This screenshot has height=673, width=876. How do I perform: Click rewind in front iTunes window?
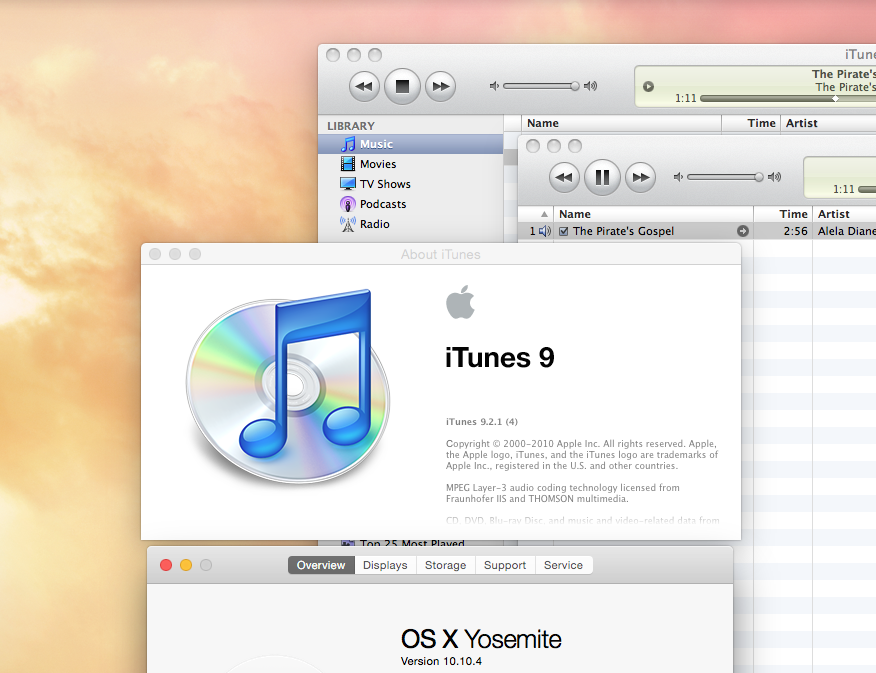564,177
